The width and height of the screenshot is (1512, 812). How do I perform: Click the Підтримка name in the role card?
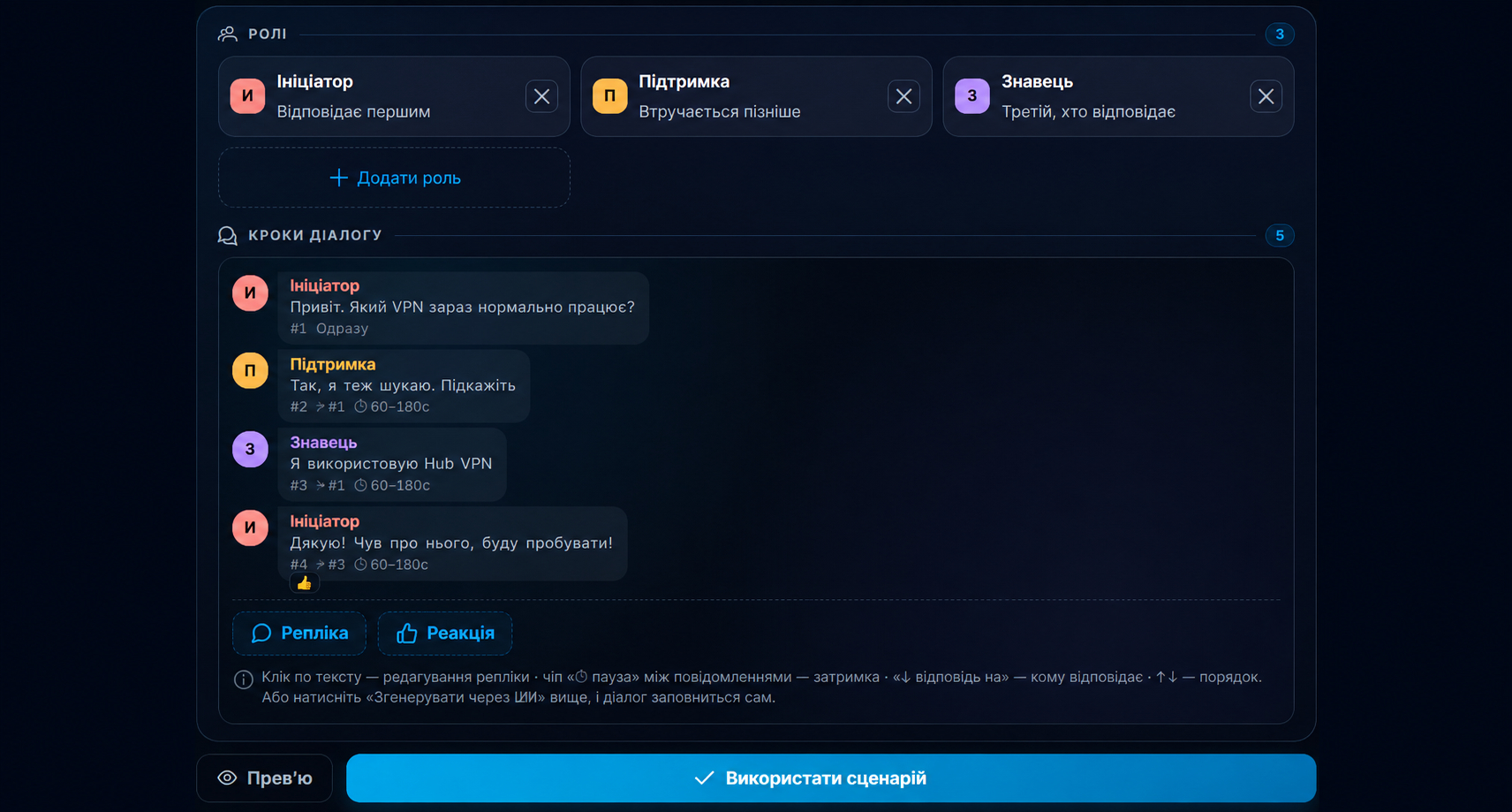684,81
